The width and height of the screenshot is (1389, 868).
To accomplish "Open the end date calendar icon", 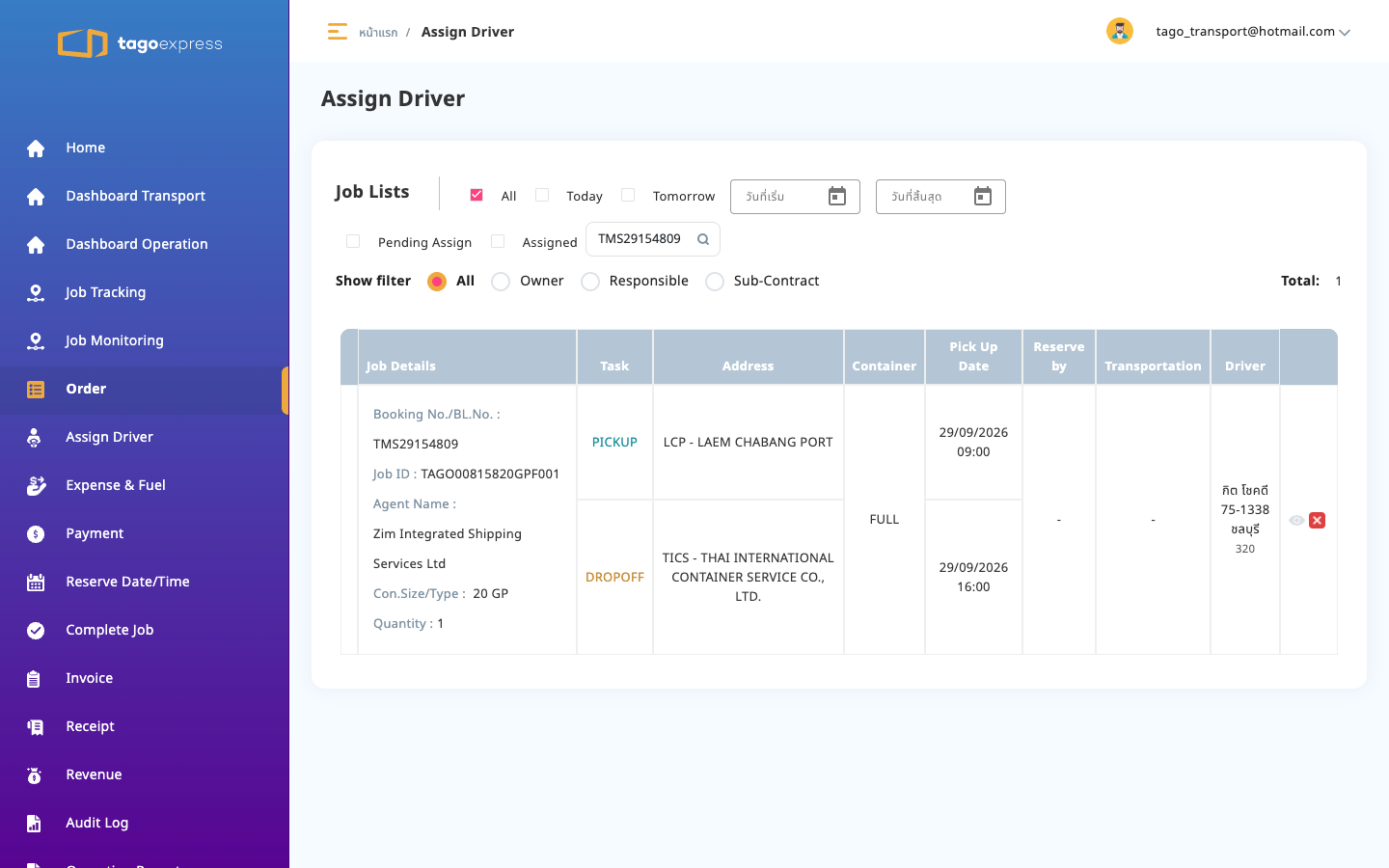I will (x=983, y=197).
